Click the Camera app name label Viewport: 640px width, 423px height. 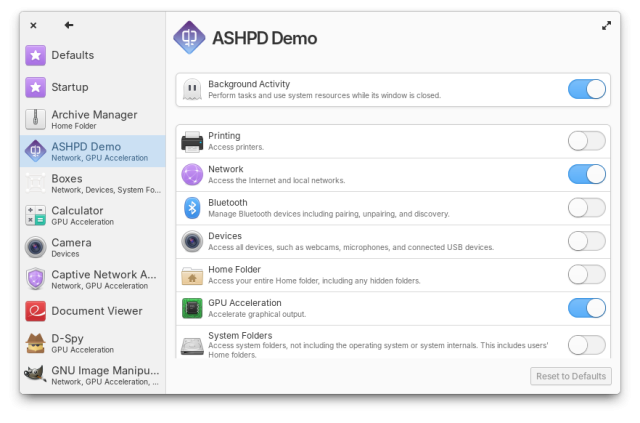click(71, 243)
